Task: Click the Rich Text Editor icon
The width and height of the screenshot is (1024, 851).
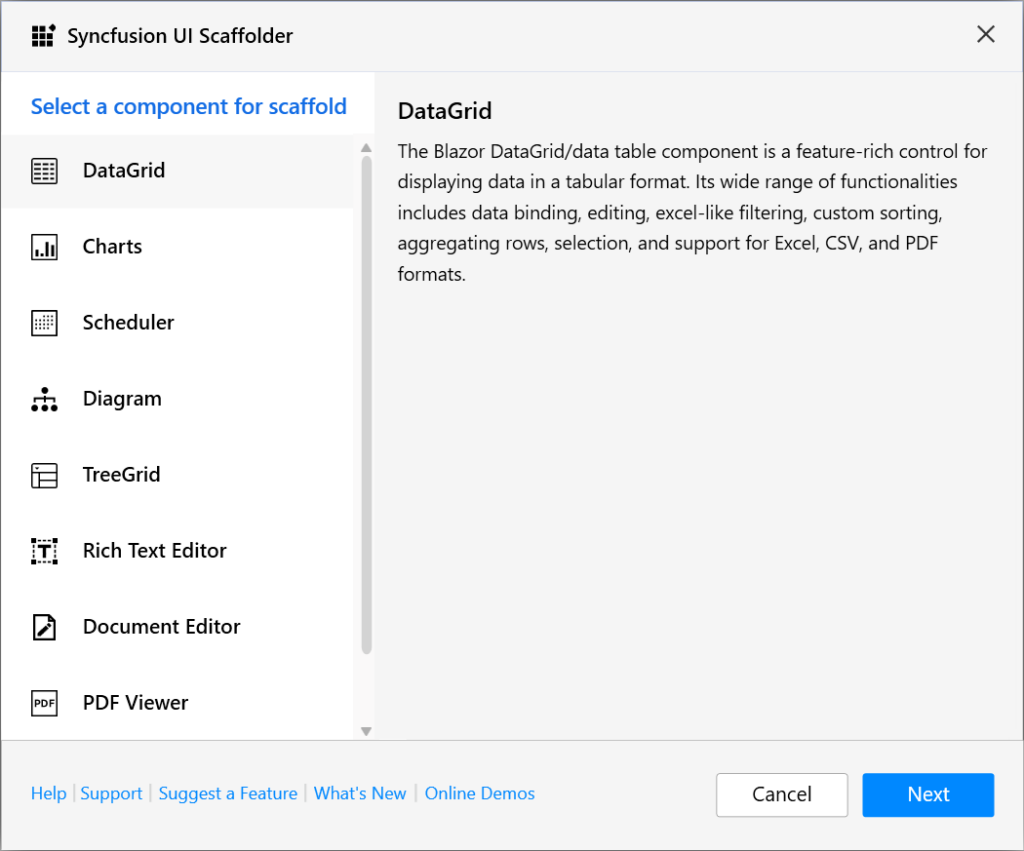Action: click(x=44, y=550)
